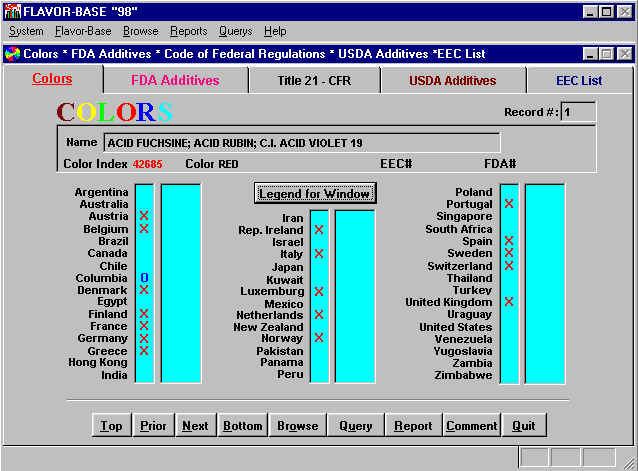The image size is (638, 471).
Task: Click the red X next to Portugal
Action: pyautogui.click(x=509, y=204)
